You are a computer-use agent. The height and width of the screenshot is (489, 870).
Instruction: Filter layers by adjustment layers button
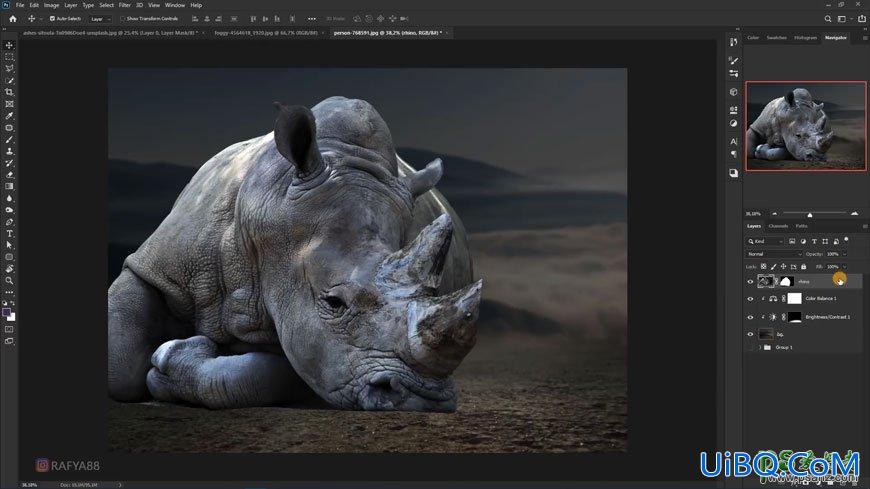(803, 241)
